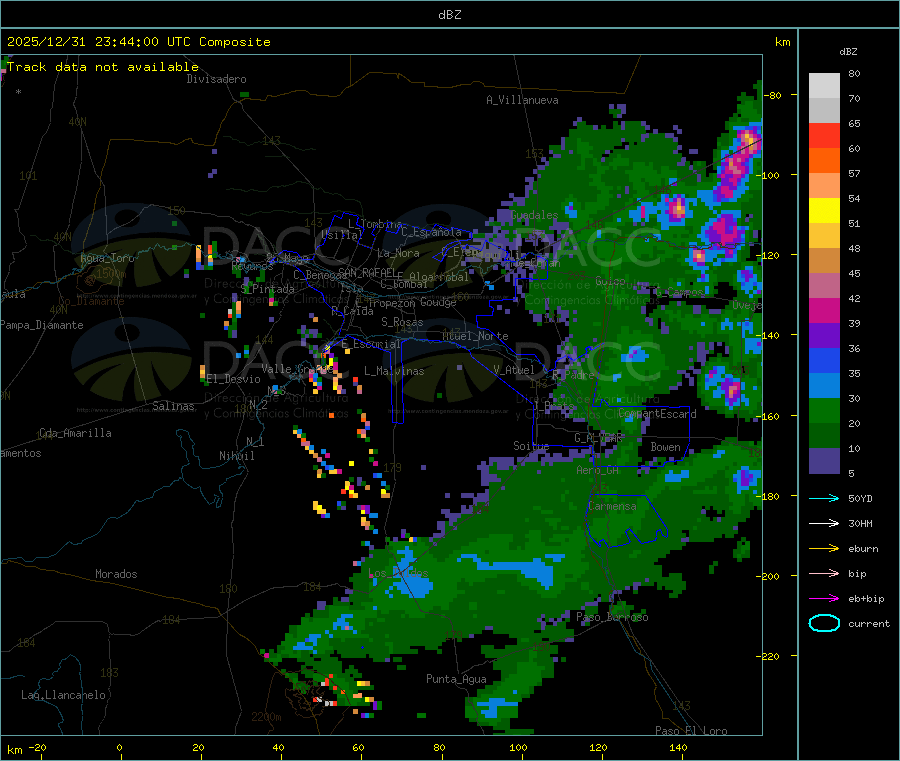Pick the slate swatch between 10 and 5 dBZ
900x761 pixels.
click(x=824, y=461)
